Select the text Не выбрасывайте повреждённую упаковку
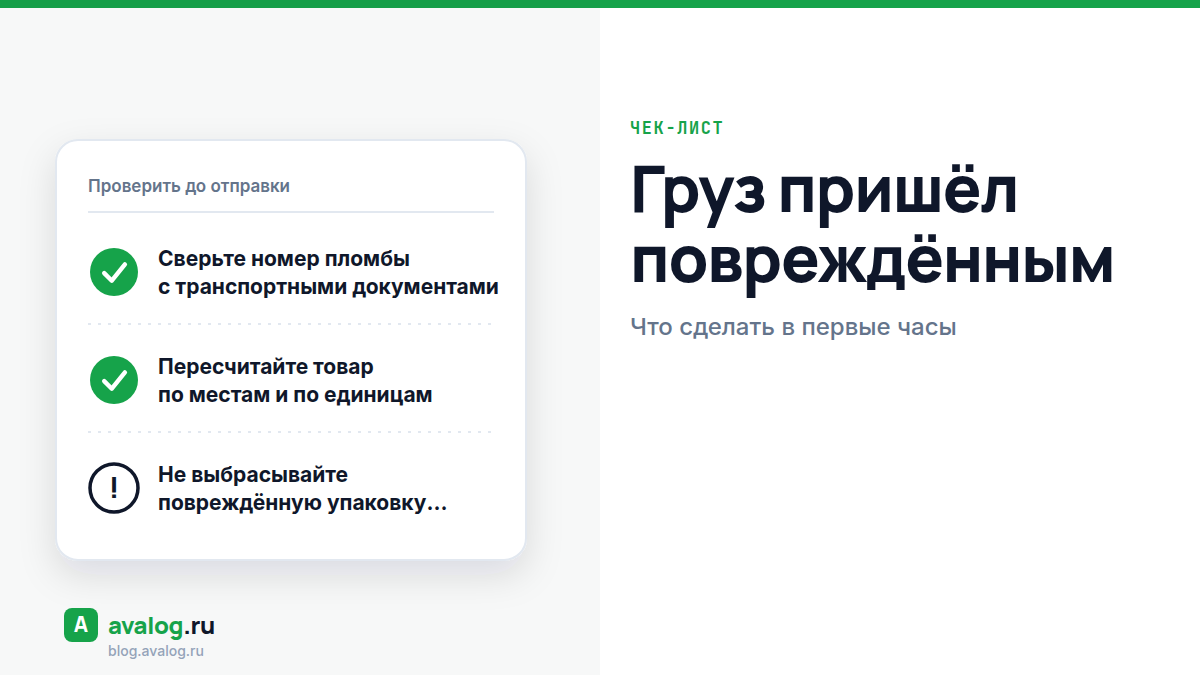The height and width of the screenshot is (675, 1200). [x=302, y=489]
